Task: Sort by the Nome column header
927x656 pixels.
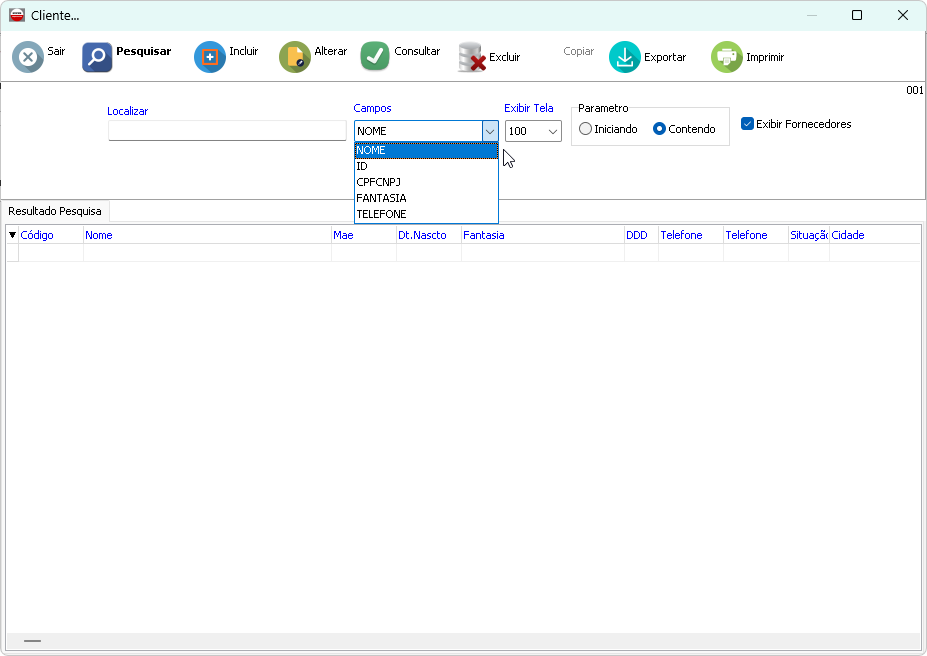Action: click(99, 235)
